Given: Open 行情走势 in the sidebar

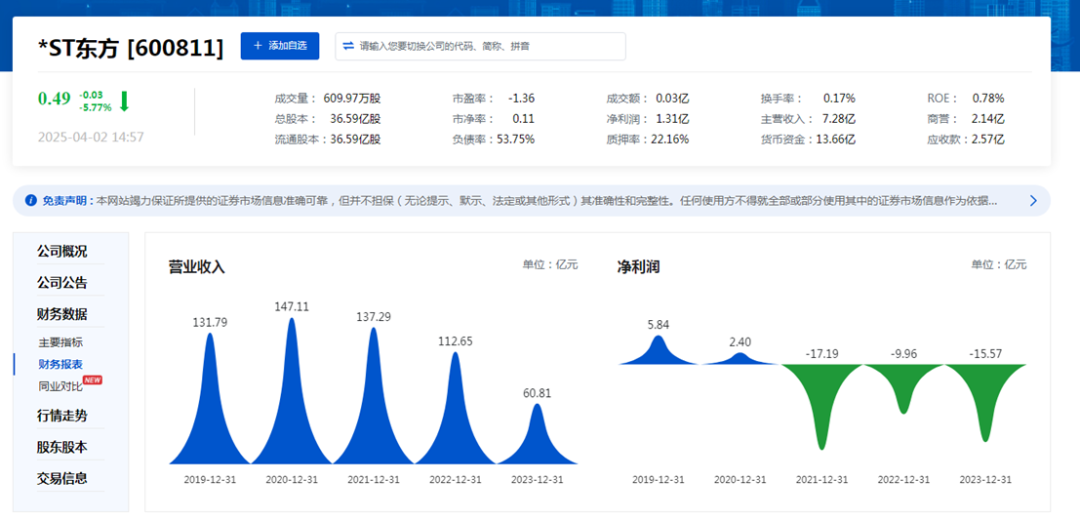Looking at the screenshot, I should (x=62, y=416).
